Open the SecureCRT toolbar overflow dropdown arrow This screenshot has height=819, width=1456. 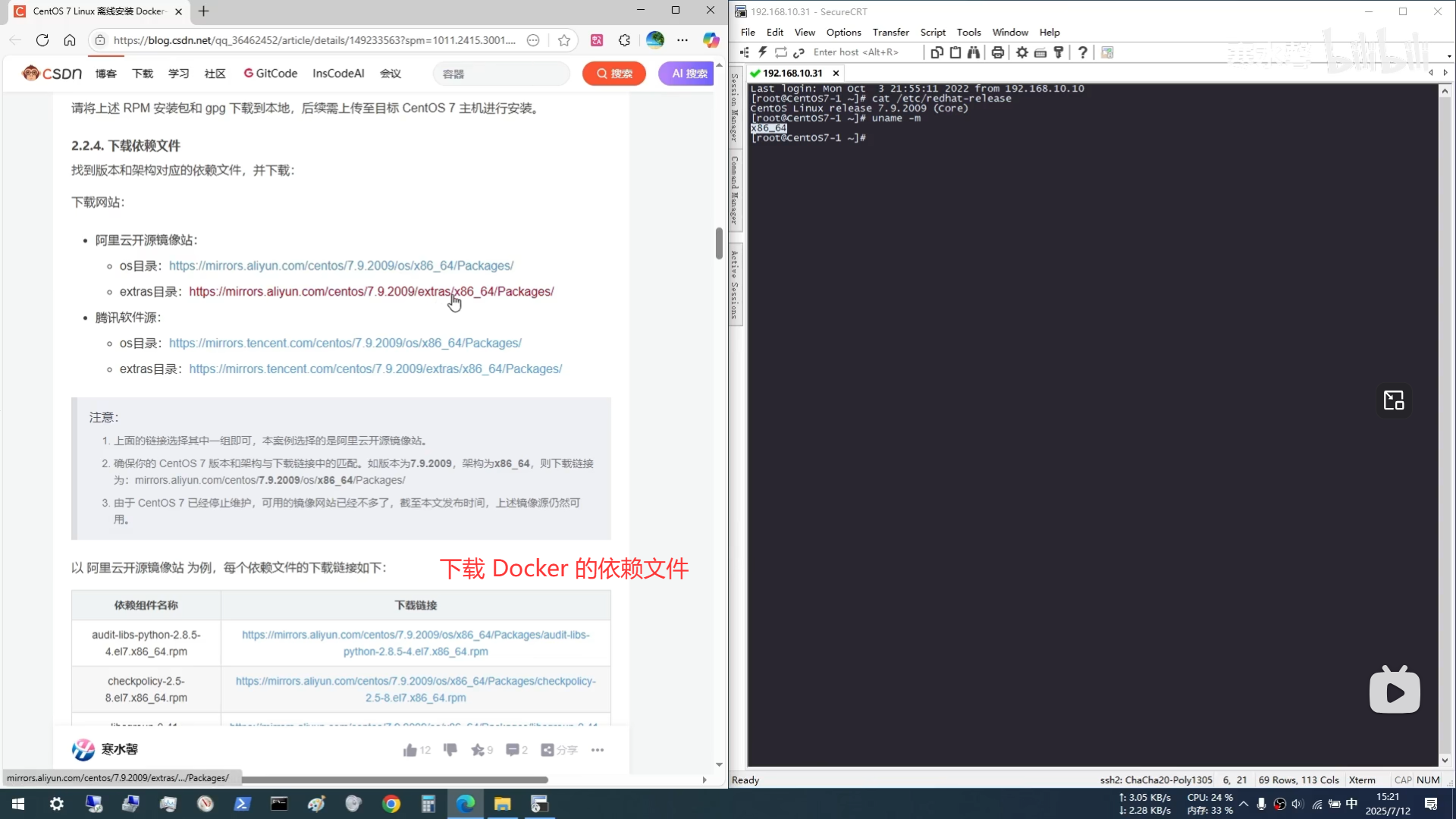click(1449, 56)
